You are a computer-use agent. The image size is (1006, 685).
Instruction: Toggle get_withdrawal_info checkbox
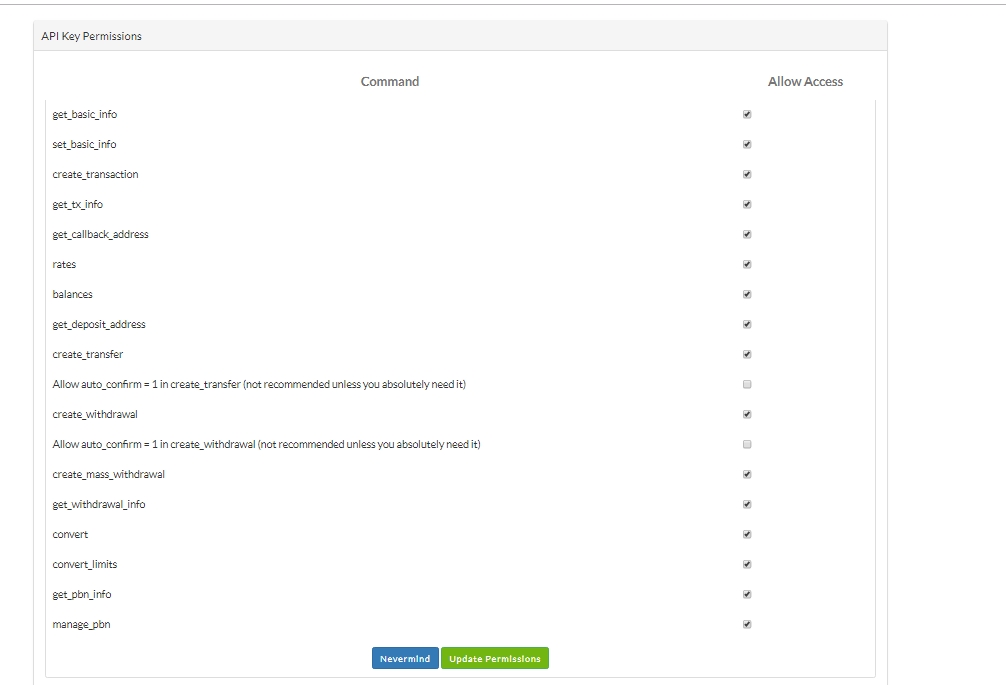pyautogui.click(x=747, y=504)
